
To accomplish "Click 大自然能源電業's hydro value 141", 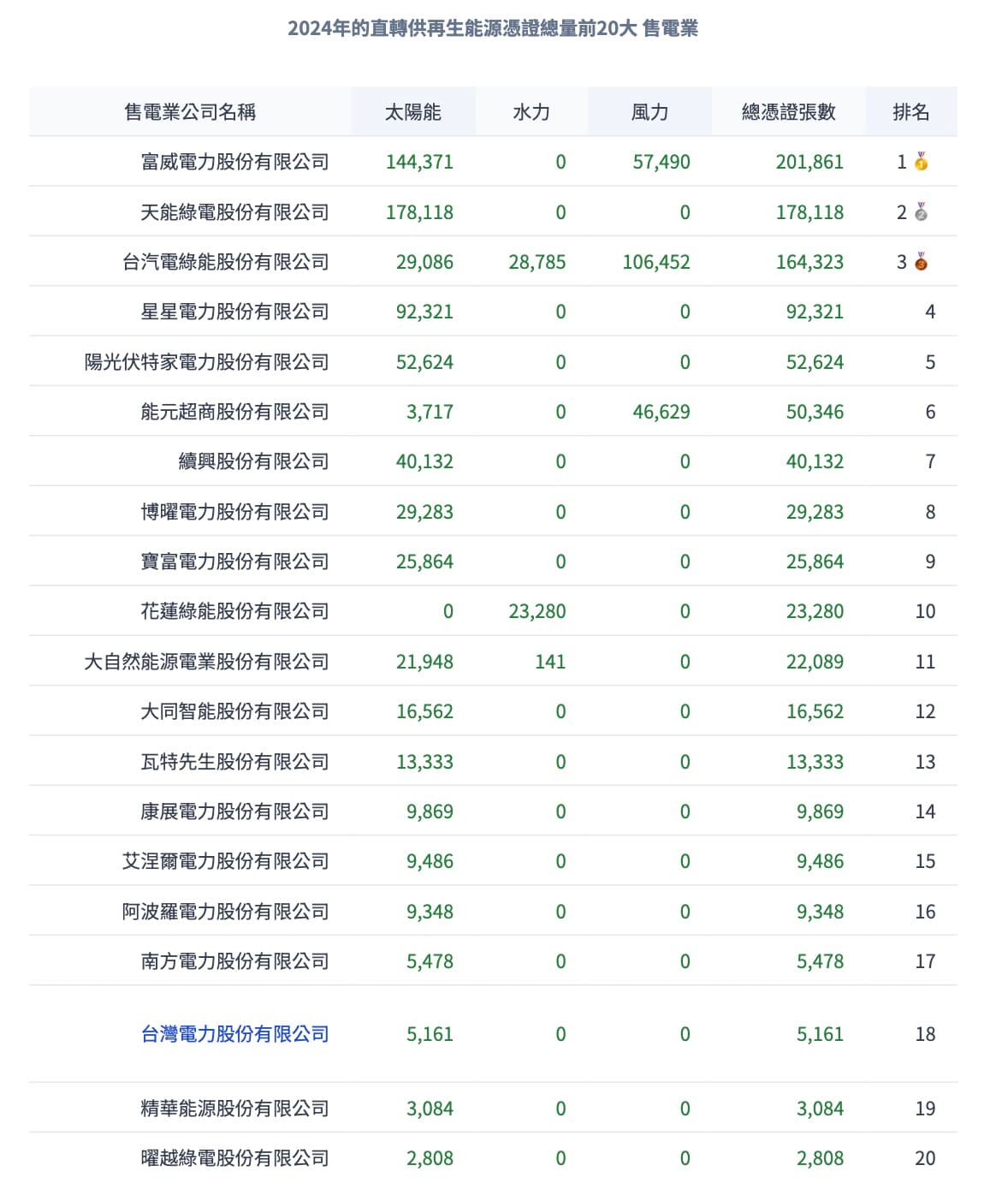I will click(x=549, y=662).
